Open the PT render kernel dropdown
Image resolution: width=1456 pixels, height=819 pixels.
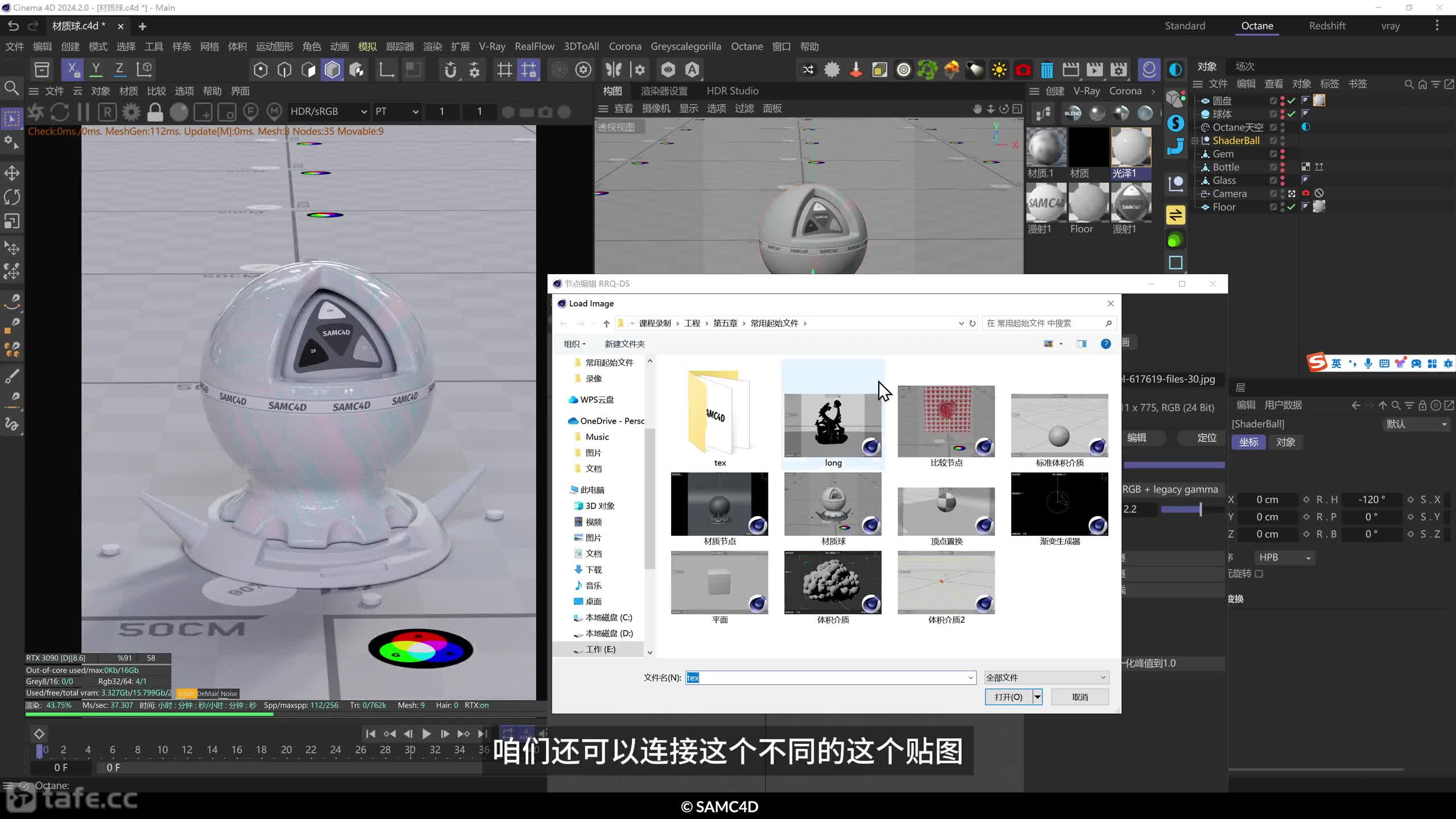[x=397, y=111]
